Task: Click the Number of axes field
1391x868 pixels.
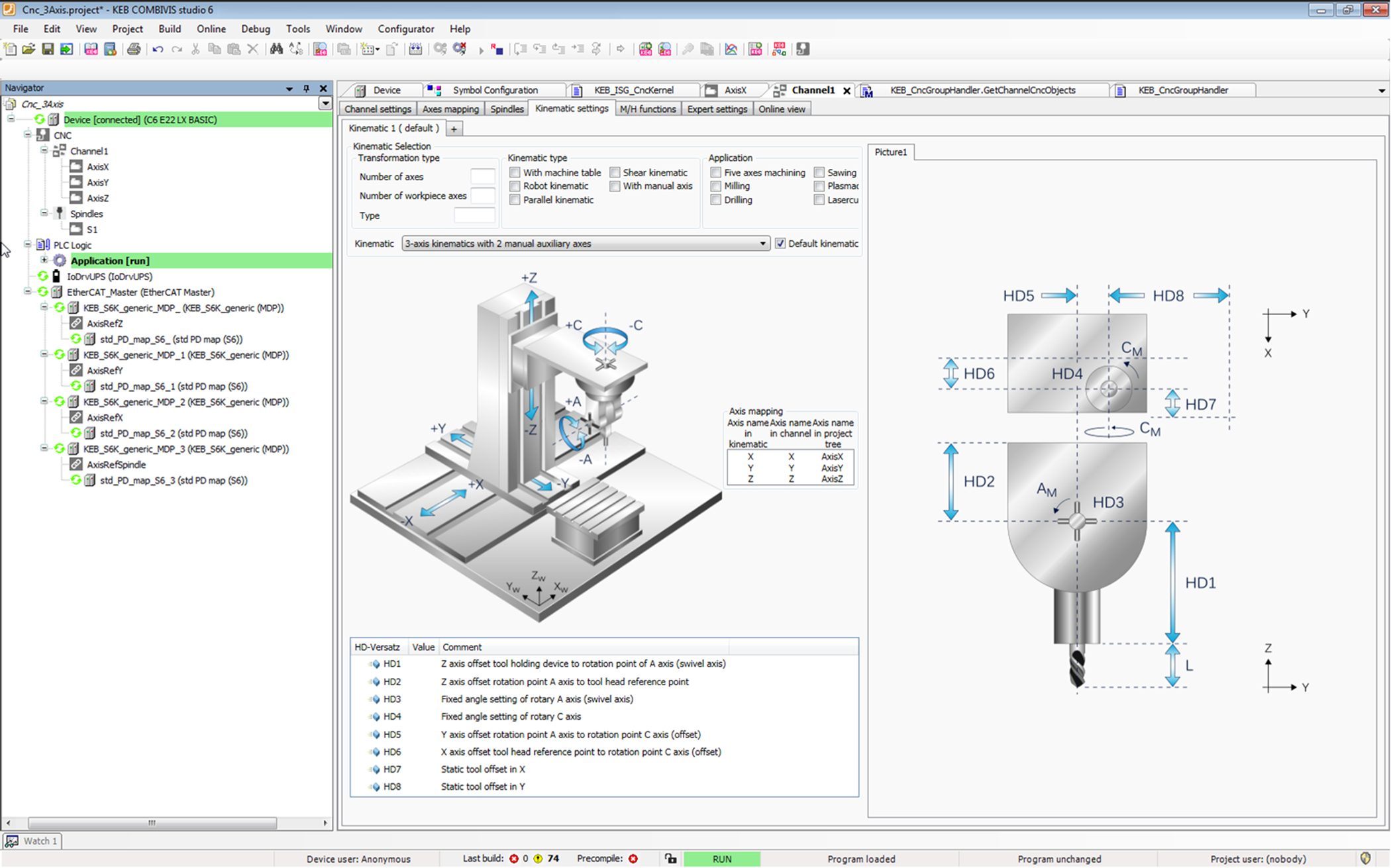Action: click(482, 177)
